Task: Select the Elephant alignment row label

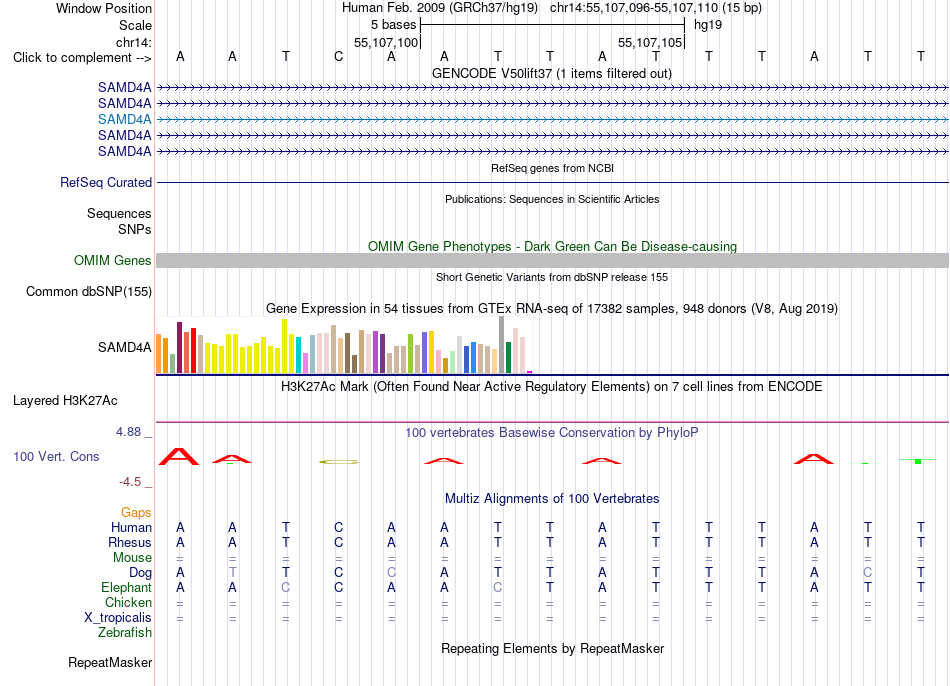Action: click(126, 587)
